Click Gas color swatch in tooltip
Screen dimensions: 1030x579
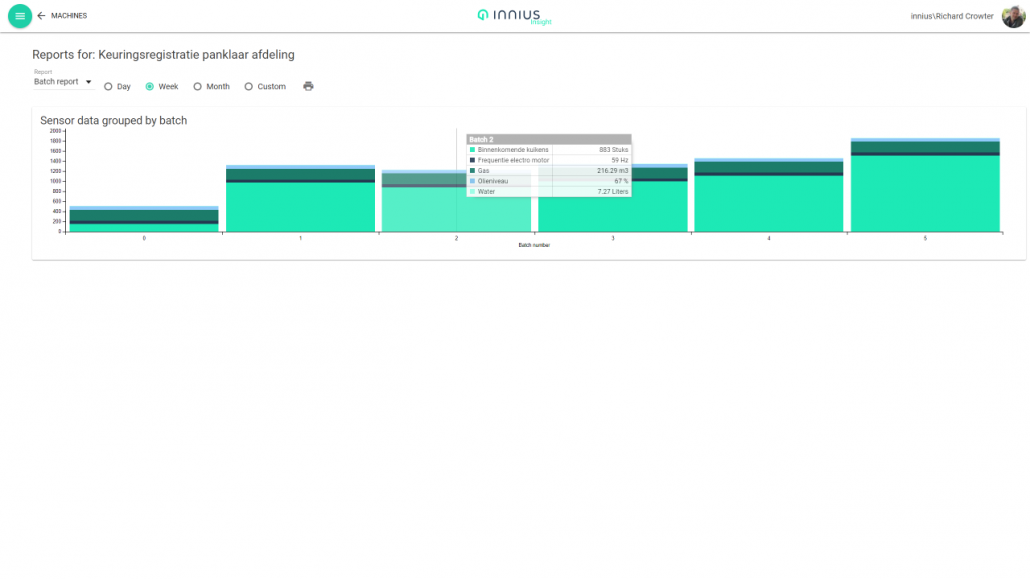pos(472,171)
